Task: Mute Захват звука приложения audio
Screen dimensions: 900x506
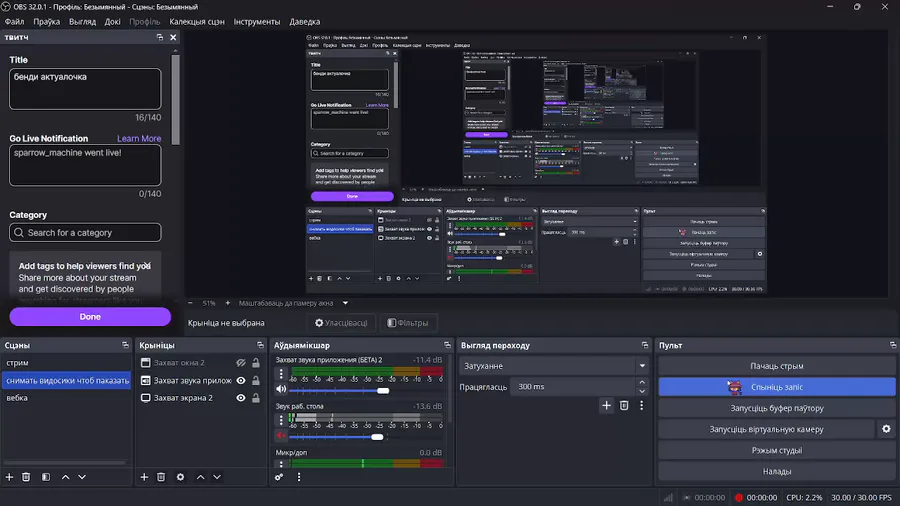Action: pyautogui.click(x=281, y=390)
